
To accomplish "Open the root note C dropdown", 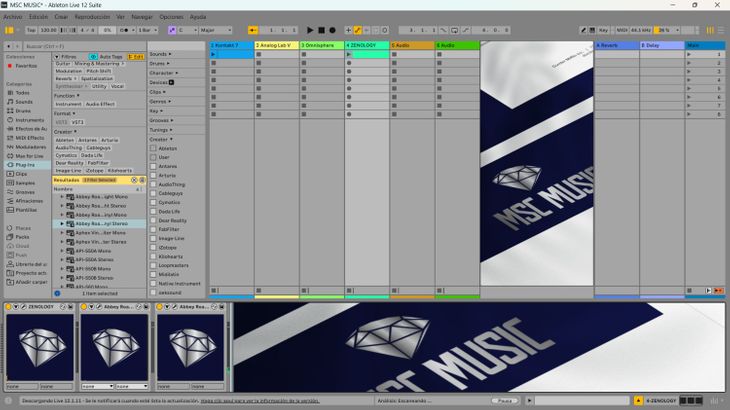I will tap(188, 30).
